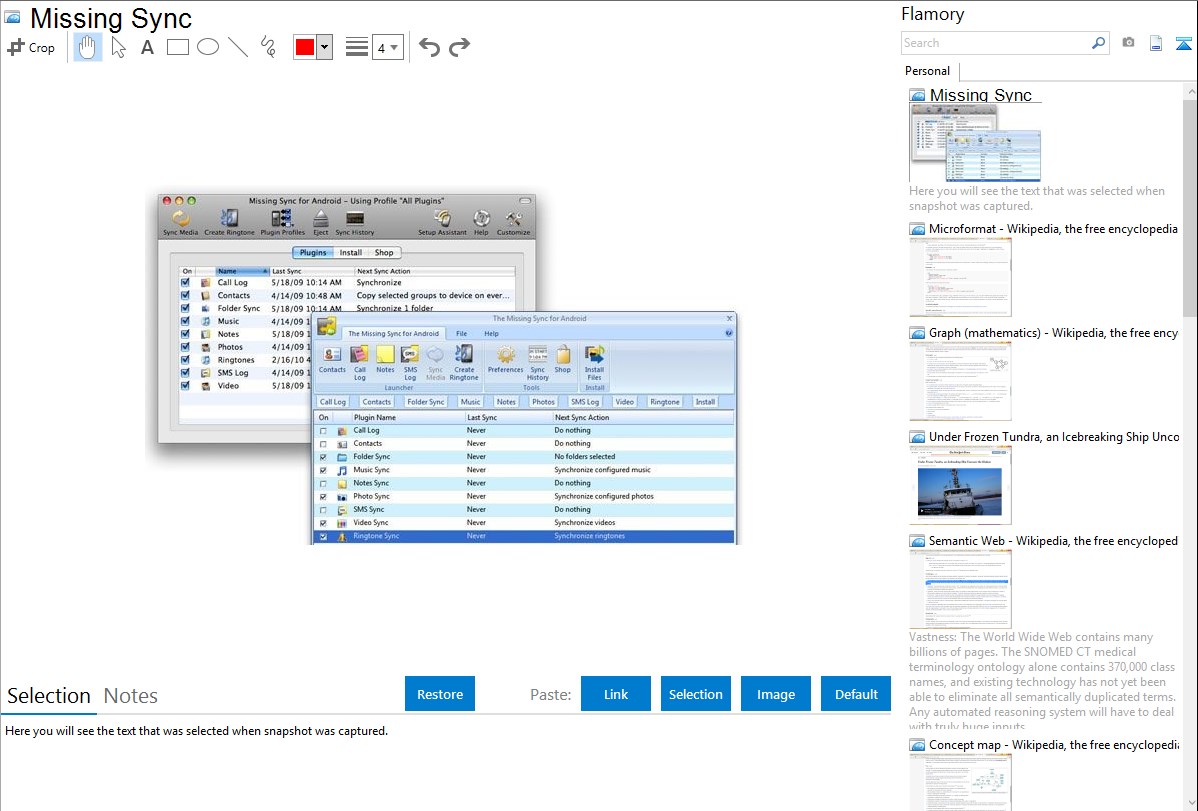
Task: Select the text annotation tool
Action: 147,47
